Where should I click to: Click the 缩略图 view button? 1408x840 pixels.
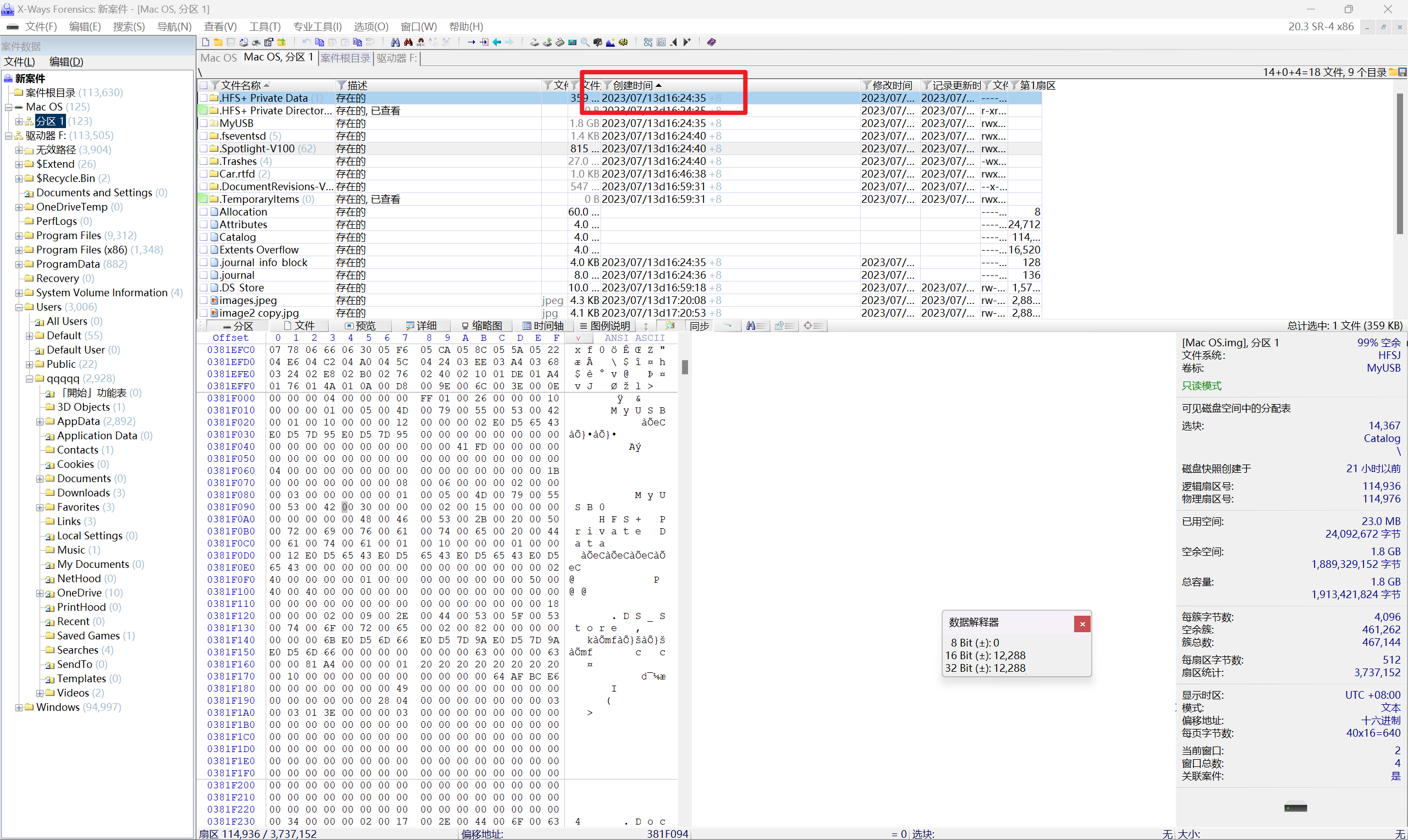click(482, 326)
